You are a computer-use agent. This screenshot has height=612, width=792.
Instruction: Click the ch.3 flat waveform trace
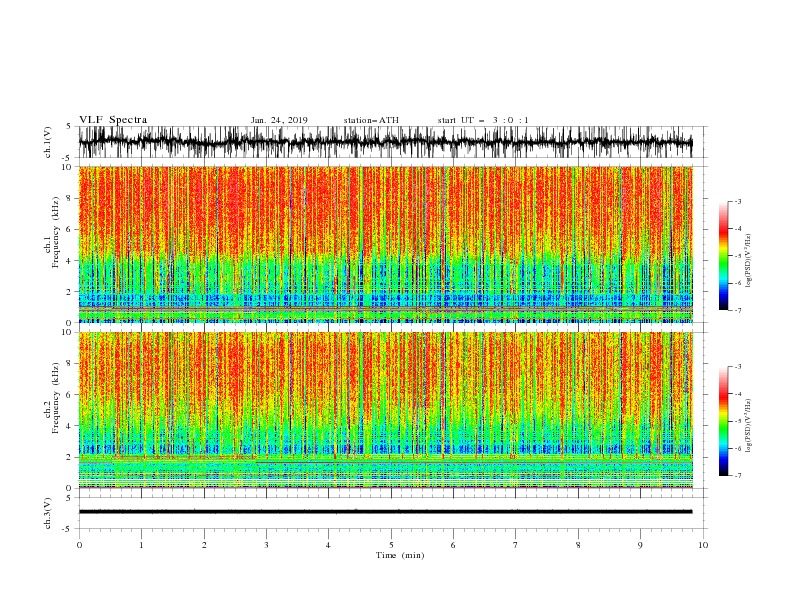point(385,512)
